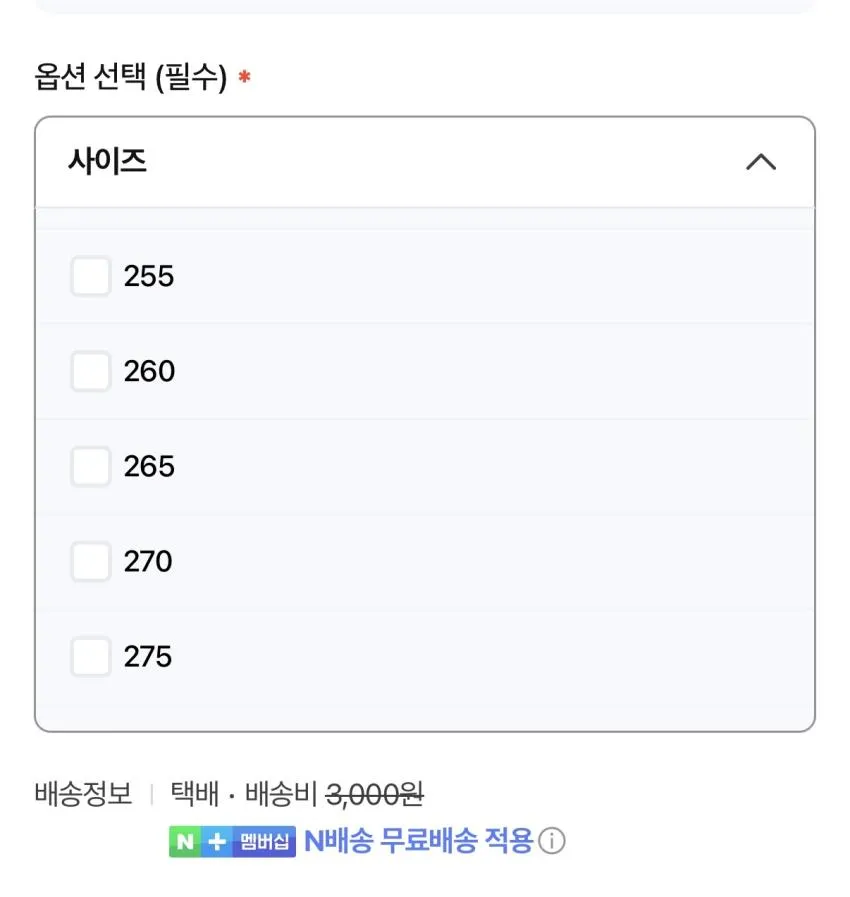Screen dimensions: 850x897
Task: Click the crossed-out 3,000원 shipping fee
Action: tap(375, 794)
